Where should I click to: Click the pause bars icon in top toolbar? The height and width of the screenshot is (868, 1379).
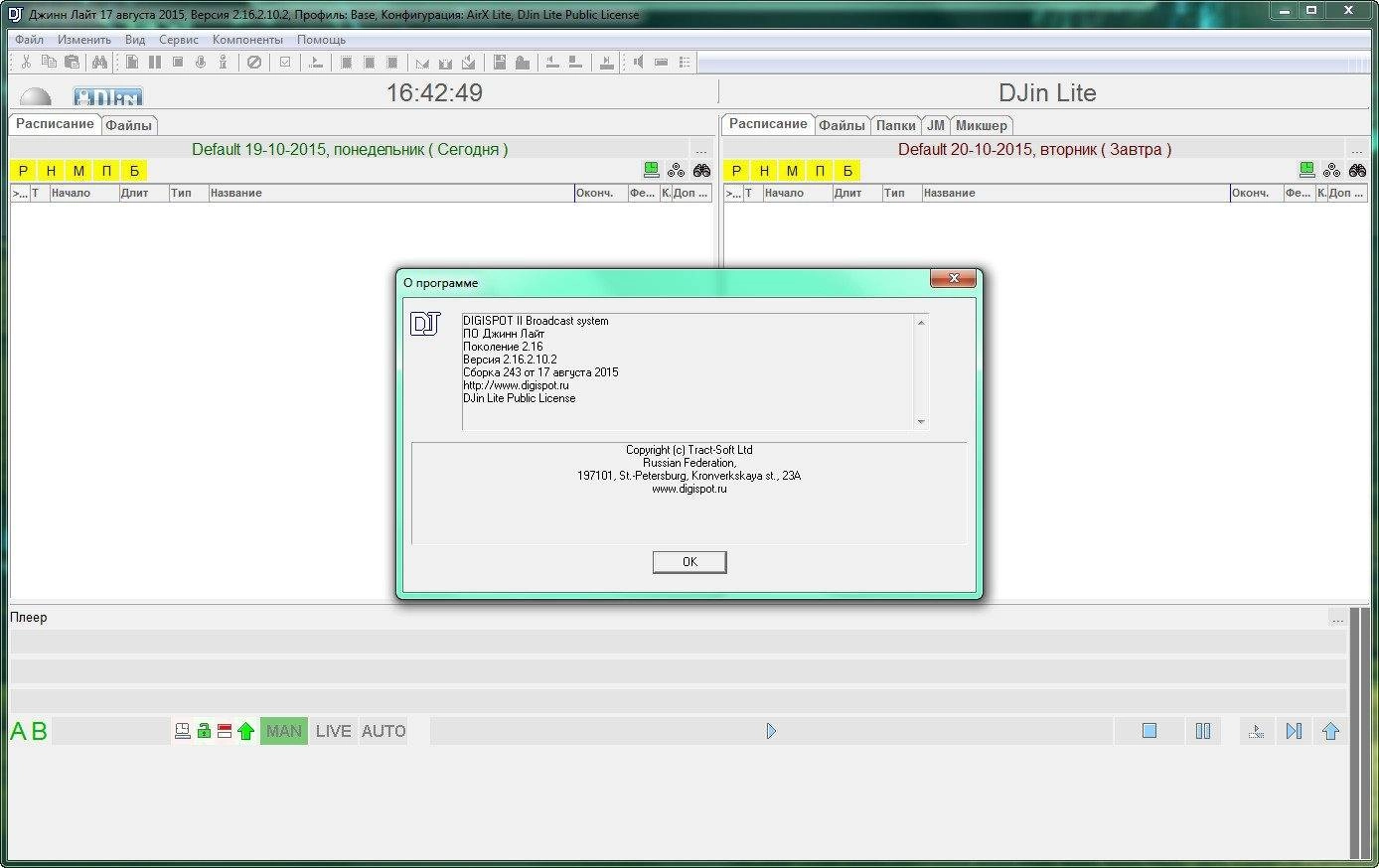tap(154, 62)
